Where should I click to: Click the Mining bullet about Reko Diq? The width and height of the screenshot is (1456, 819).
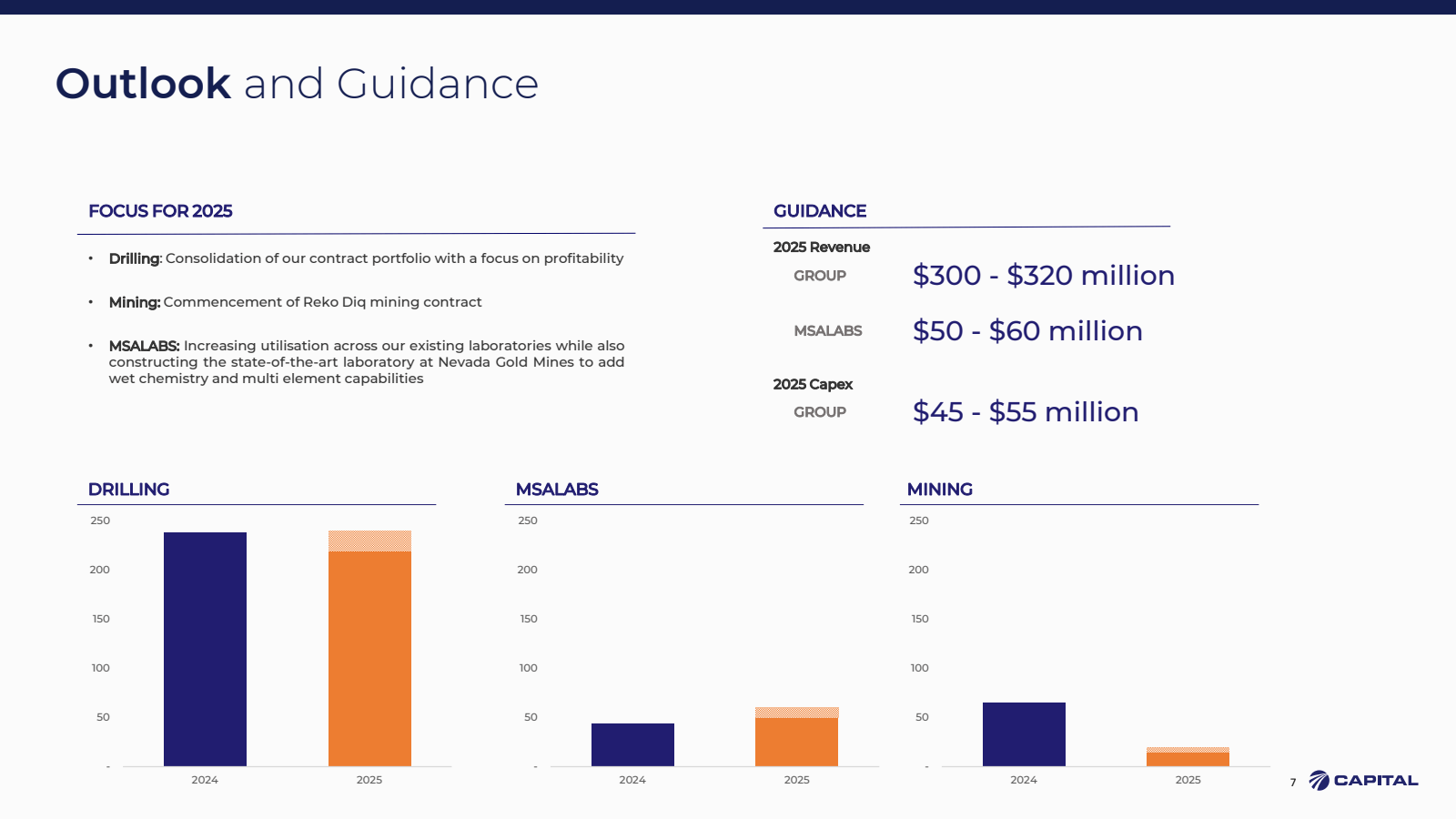295,302
